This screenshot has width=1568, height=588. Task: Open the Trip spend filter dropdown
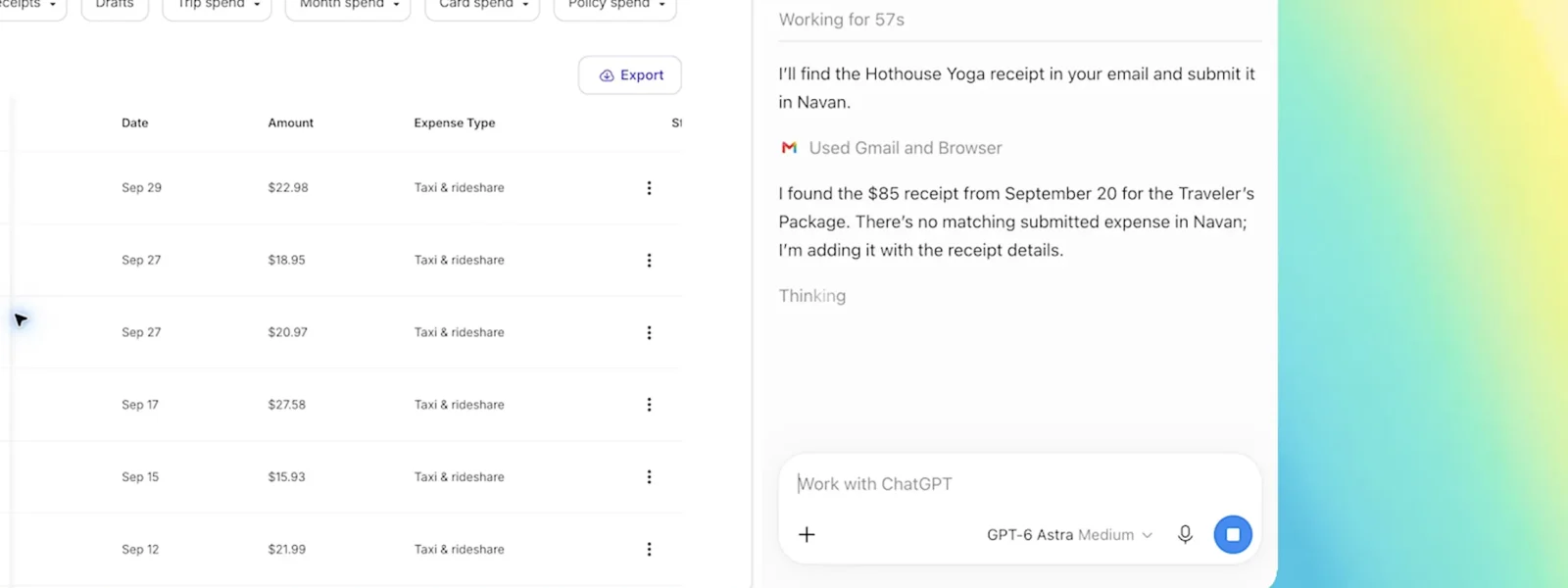pos(217,6)
